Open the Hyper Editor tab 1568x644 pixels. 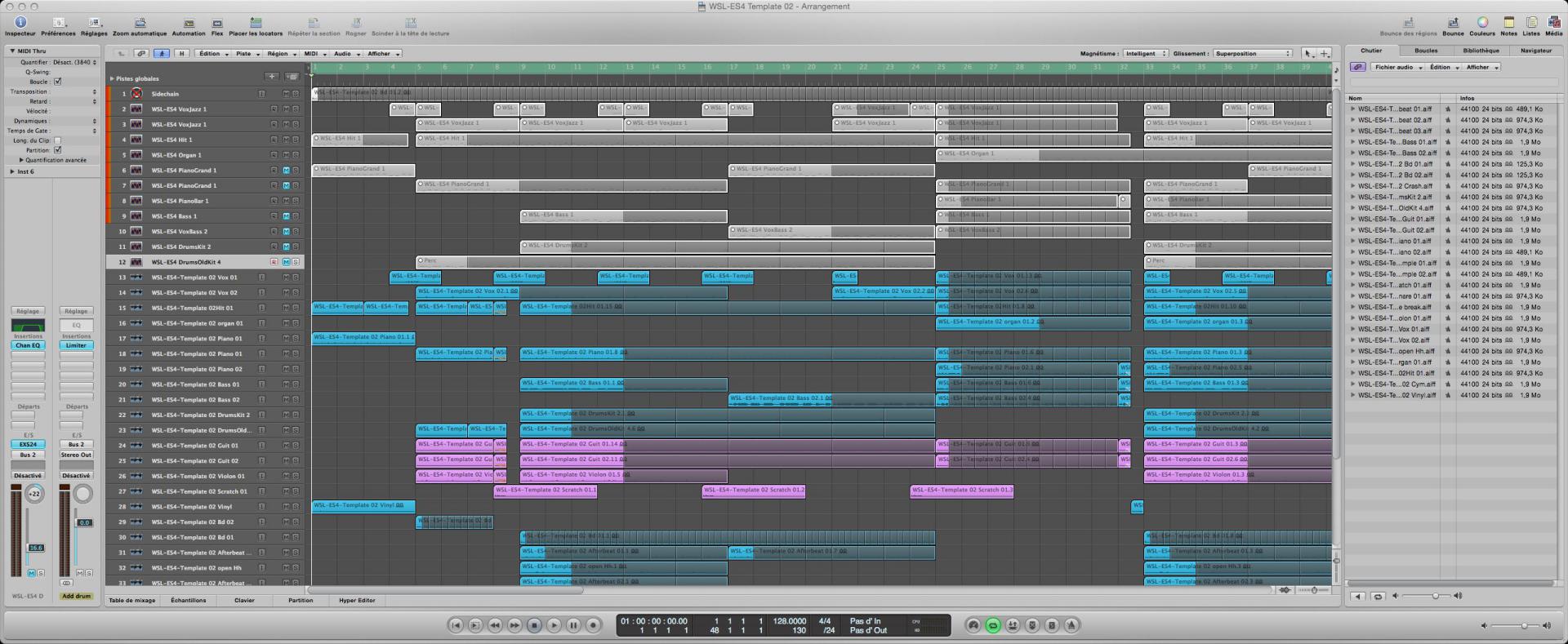[357, 600]
